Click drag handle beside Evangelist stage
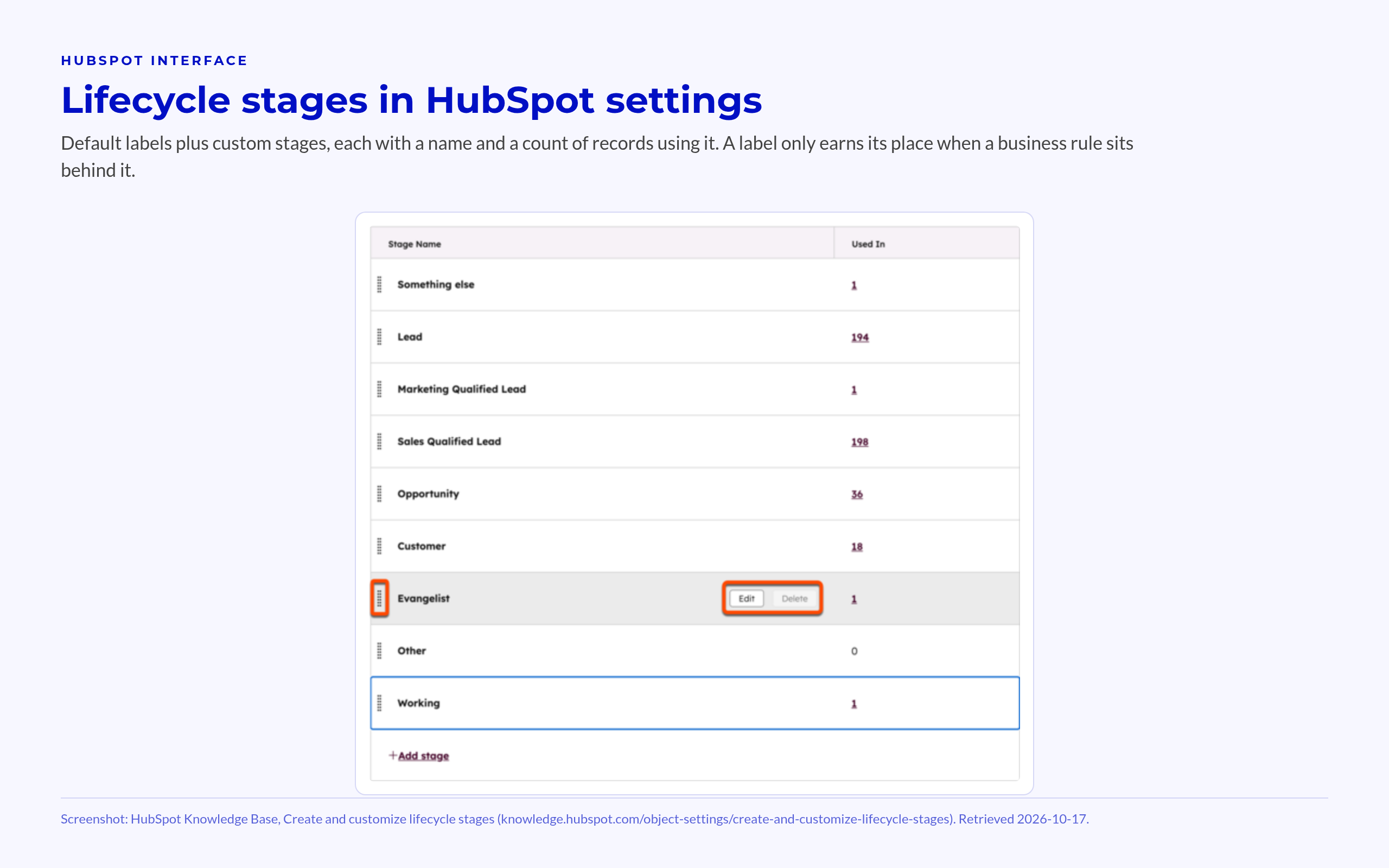 (x=379, y=598)
